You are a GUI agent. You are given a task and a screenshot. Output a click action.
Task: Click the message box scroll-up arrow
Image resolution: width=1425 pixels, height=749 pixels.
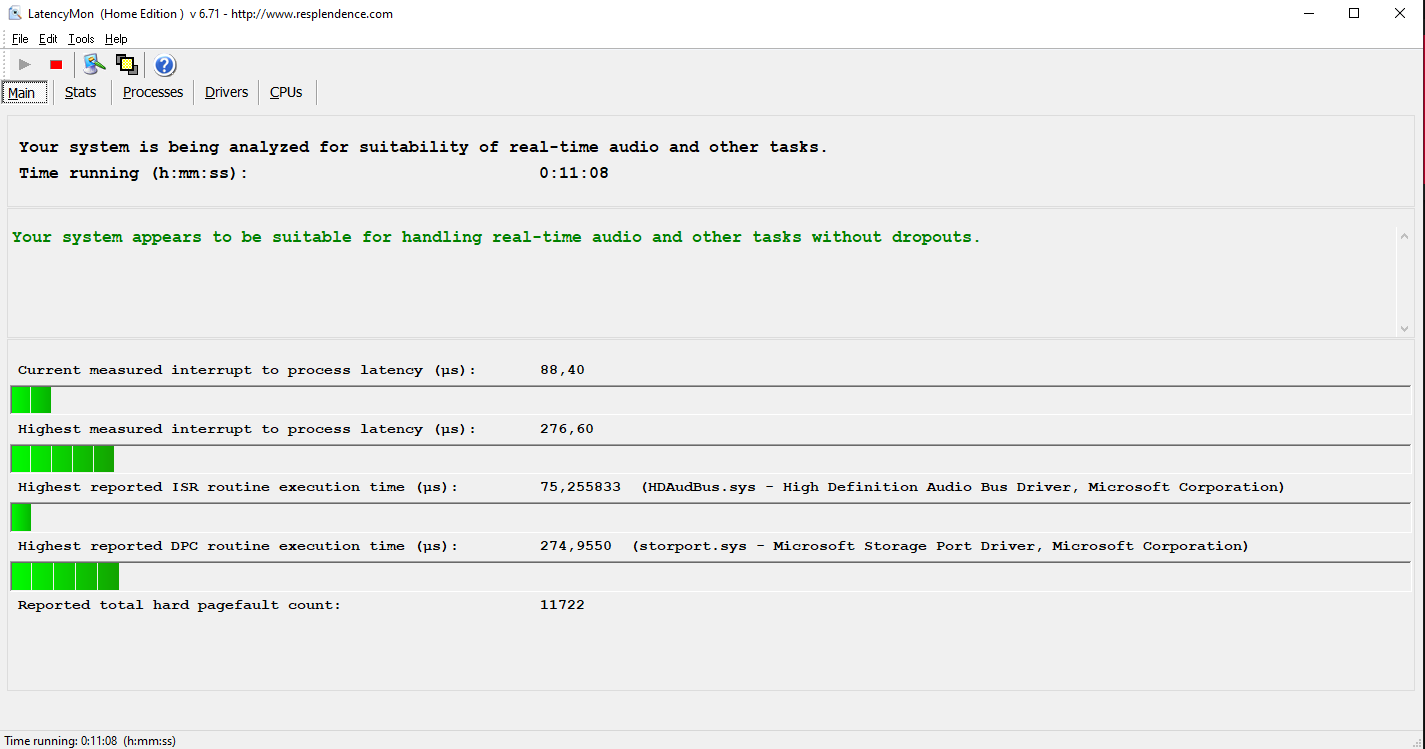[1404, 236]
